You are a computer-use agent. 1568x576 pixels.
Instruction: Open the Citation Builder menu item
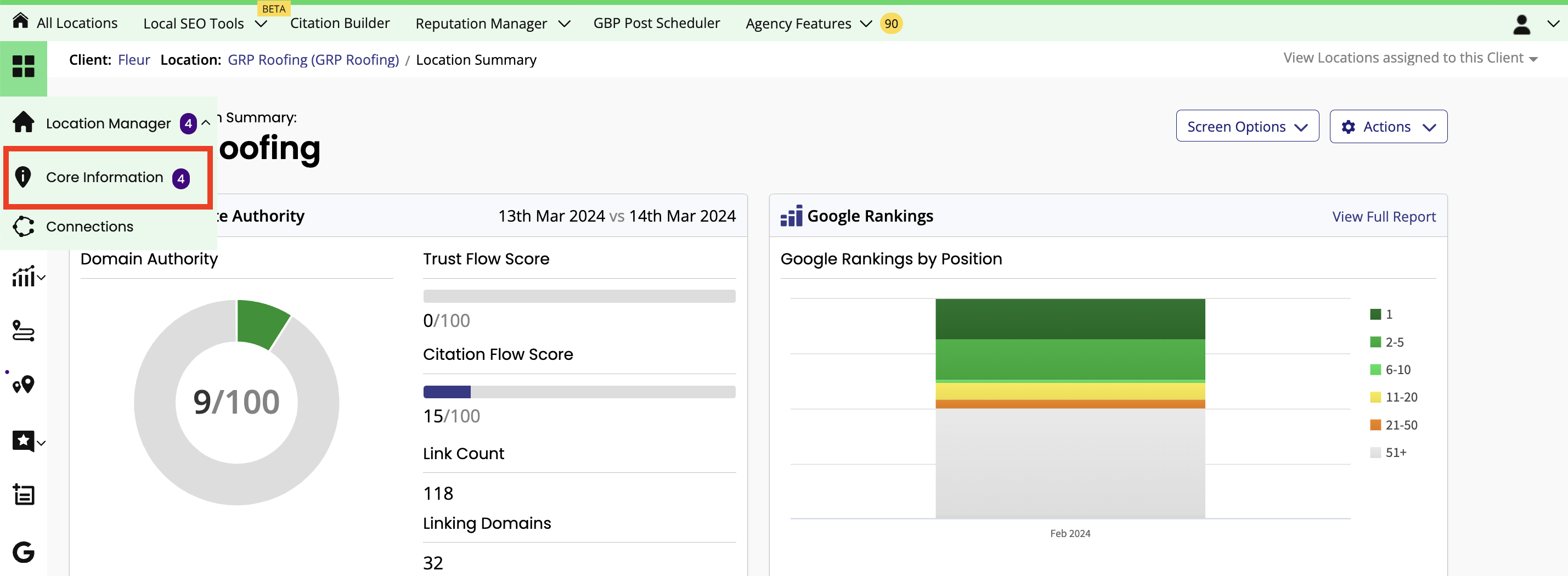point(340,23)
